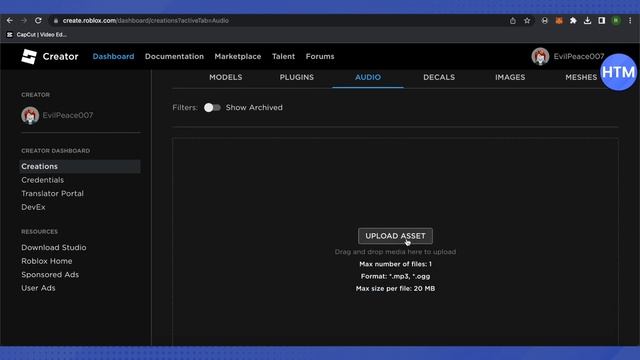The image size is (640, 360).
Task: Click the browser forward arrow
Action: click(24, 20)
